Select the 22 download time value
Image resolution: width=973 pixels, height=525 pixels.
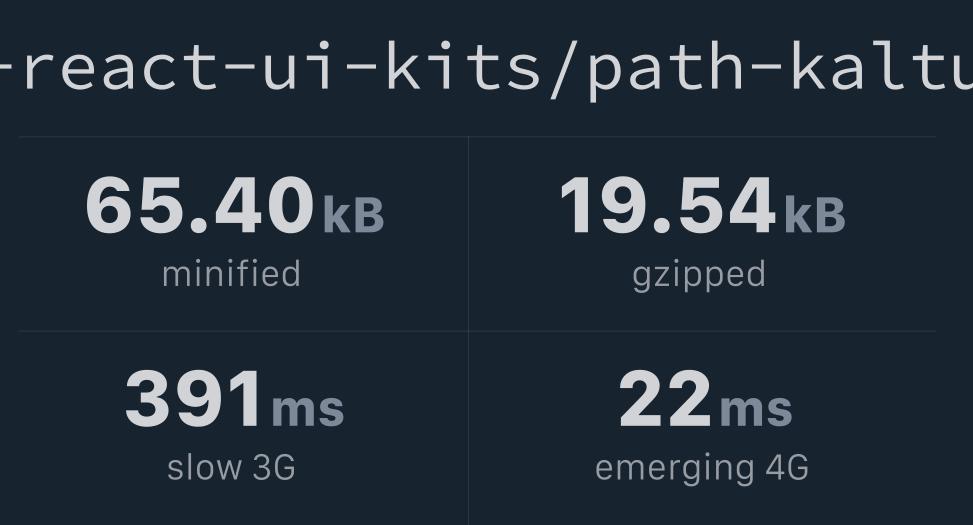(665, 398)
